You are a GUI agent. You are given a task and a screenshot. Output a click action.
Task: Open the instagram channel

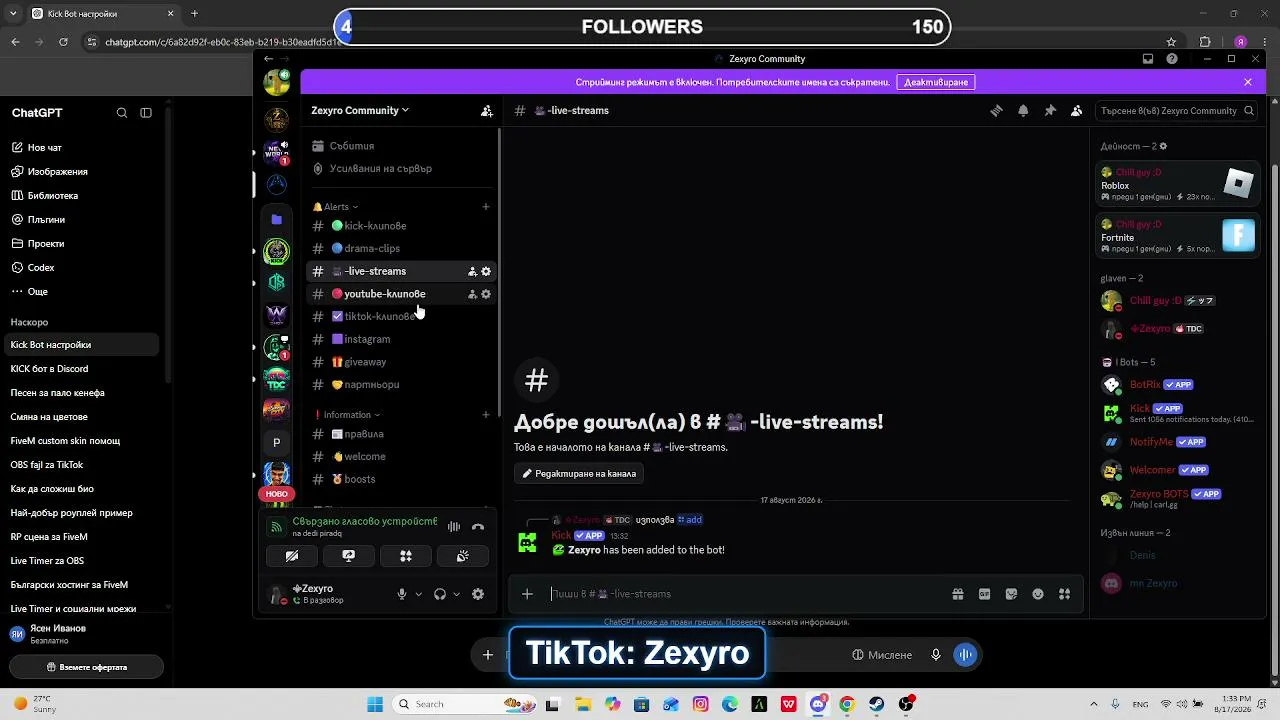(400, 340)
